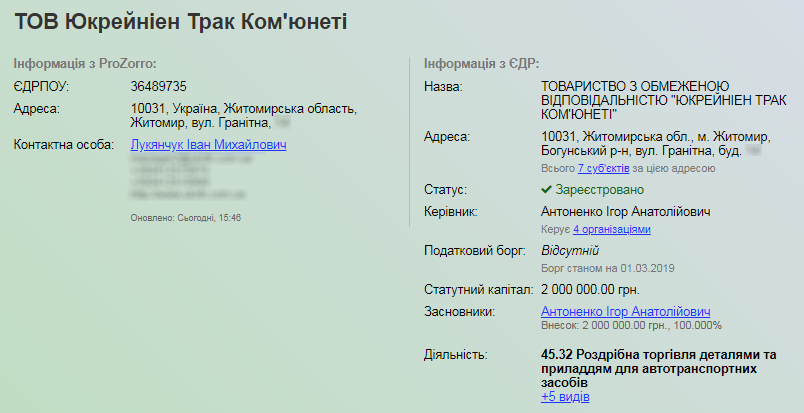Open the "4 організаціями" link under Керівник

point(611,230)
